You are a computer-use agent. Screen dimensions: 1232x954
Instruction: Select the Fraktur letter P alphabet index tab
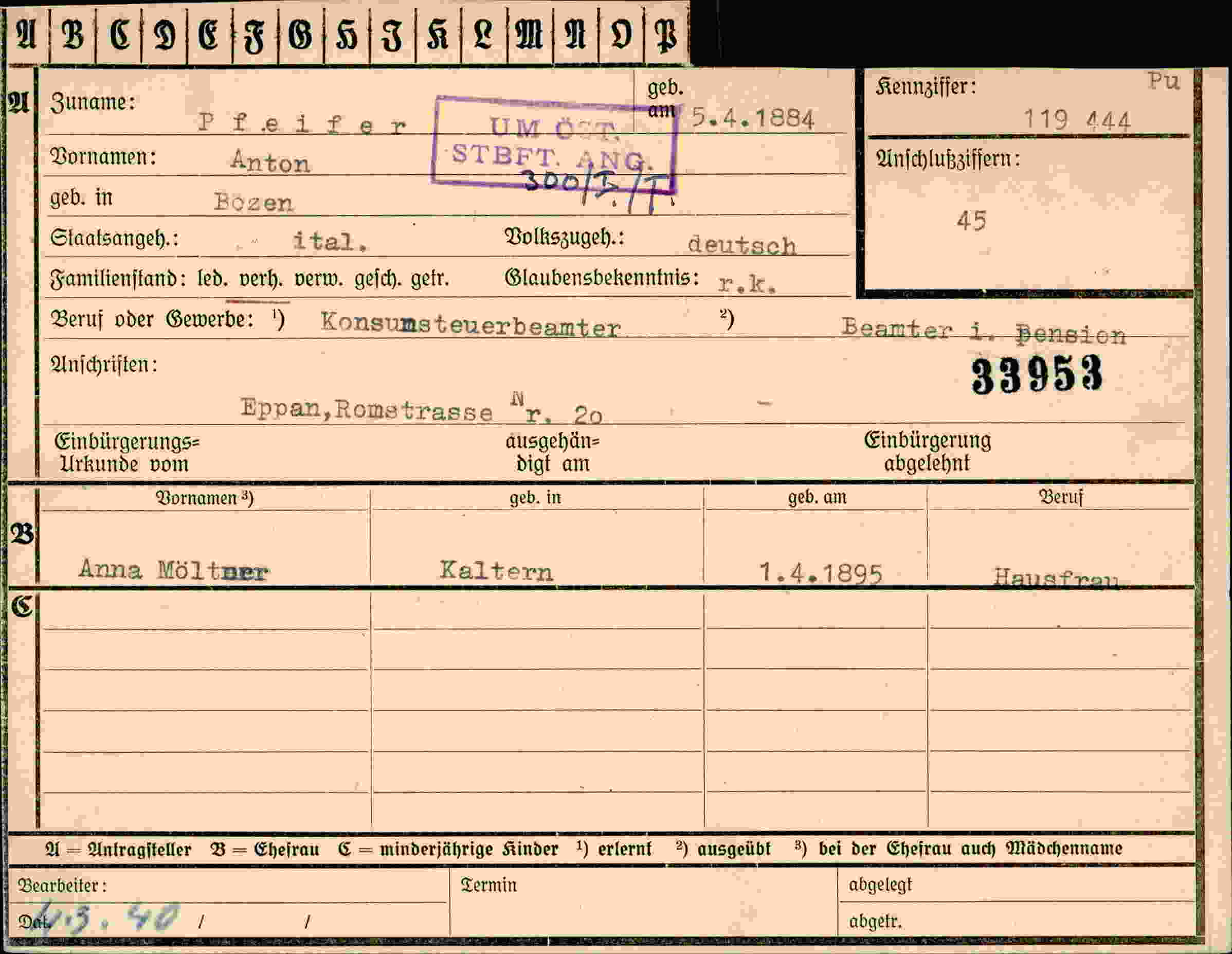pos(666,35)
